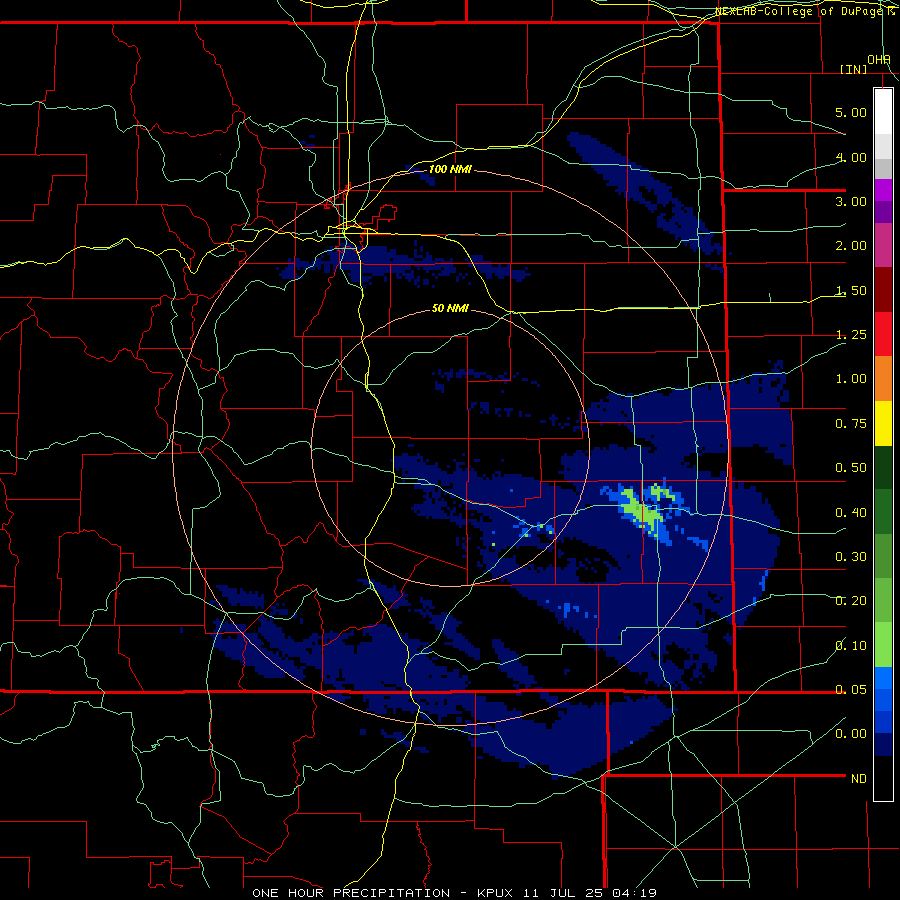The width and height of the screenshot is (900, 900).
Task: Click the yellow 0.75 inch legend swatch
Action: click(x=883, y=423)
